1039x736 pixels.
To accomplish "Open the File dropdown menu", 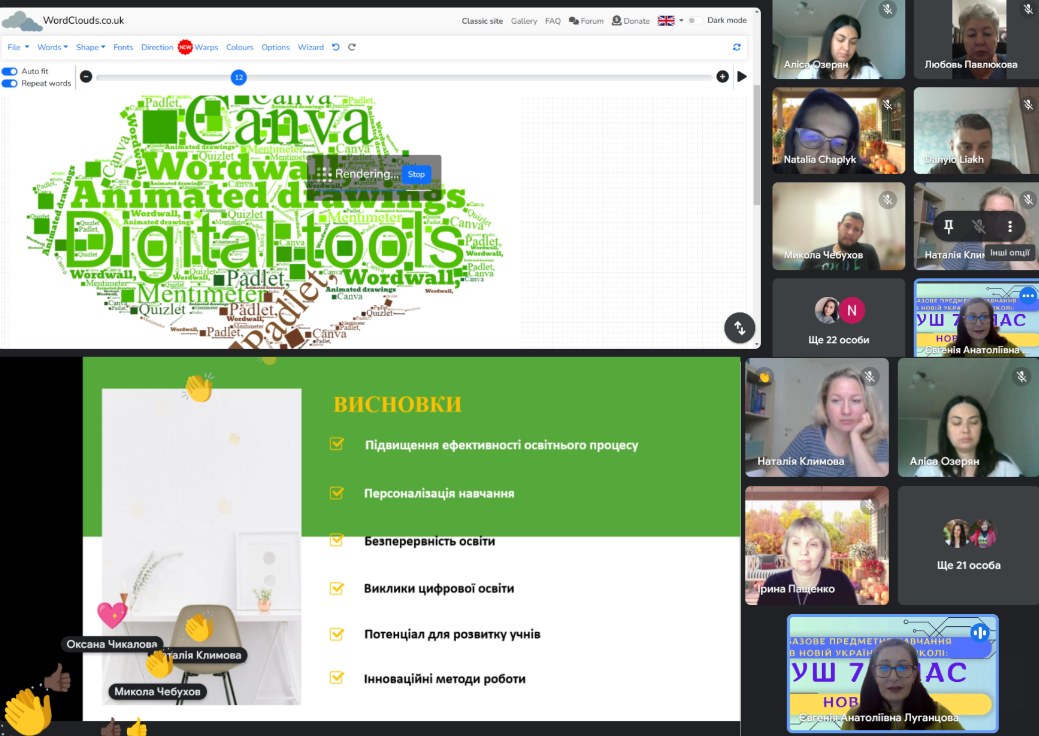I will (x=18, y=47).
